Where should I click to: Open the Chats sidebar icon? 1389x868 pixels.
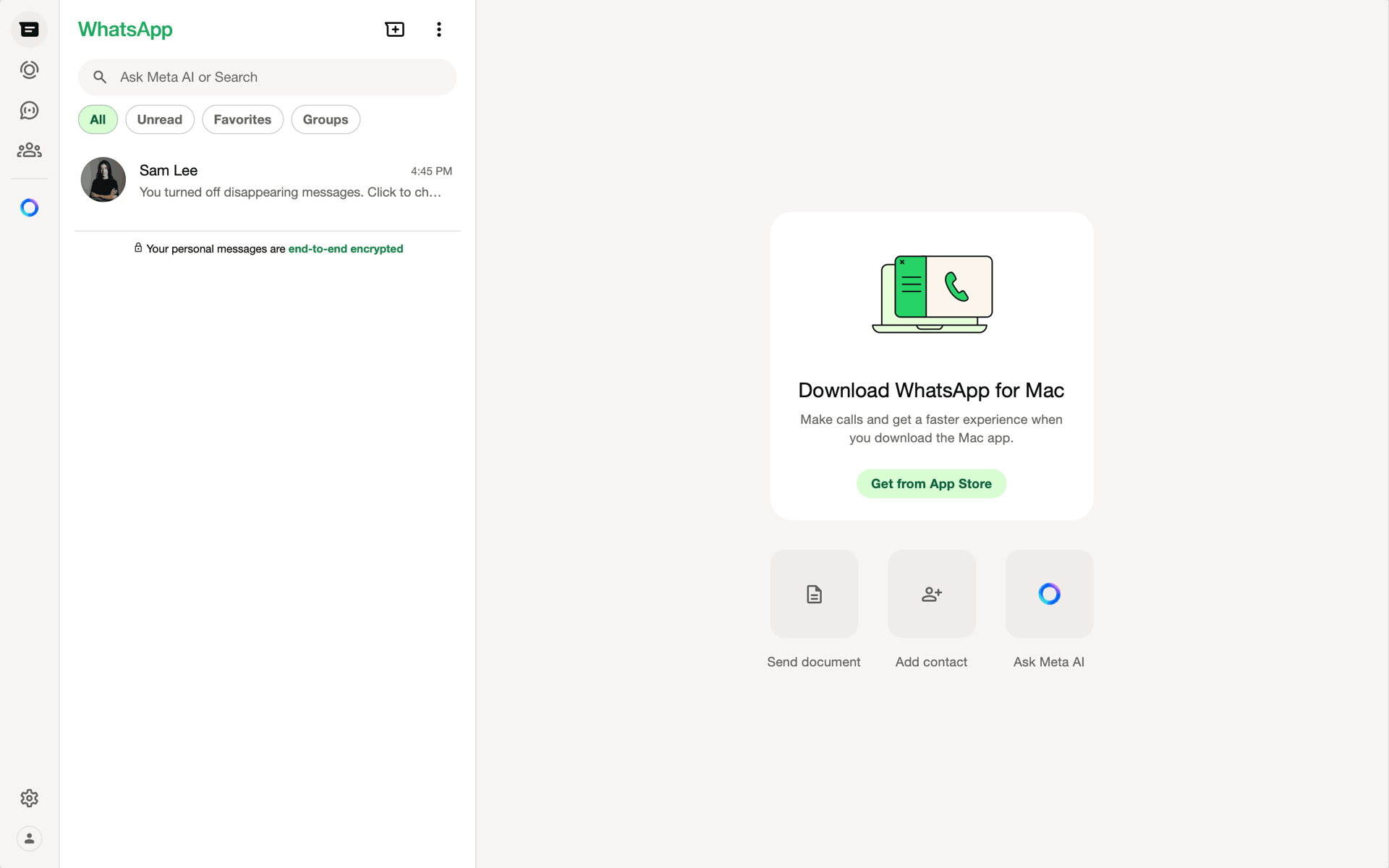pos(29,30)
